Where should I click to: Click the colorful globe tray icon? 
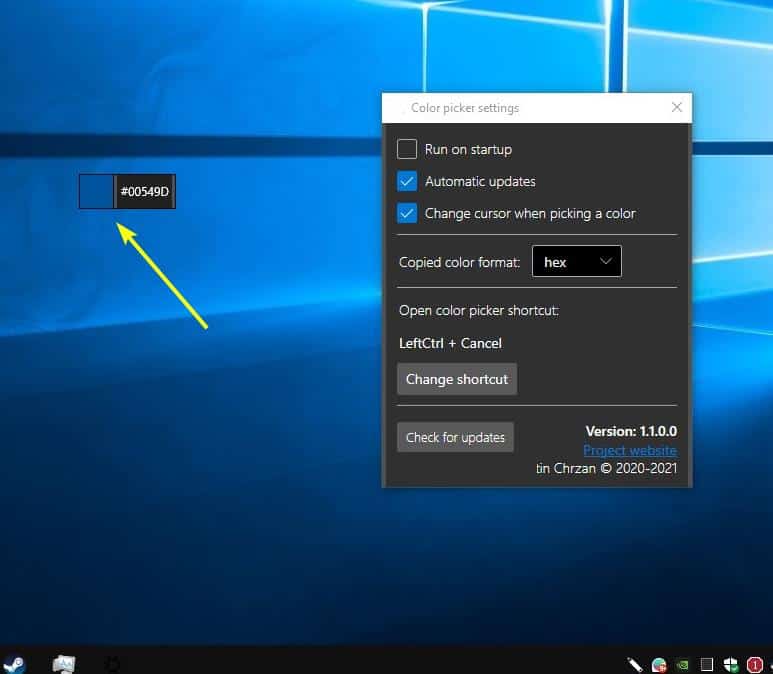(x=659, y=665)
